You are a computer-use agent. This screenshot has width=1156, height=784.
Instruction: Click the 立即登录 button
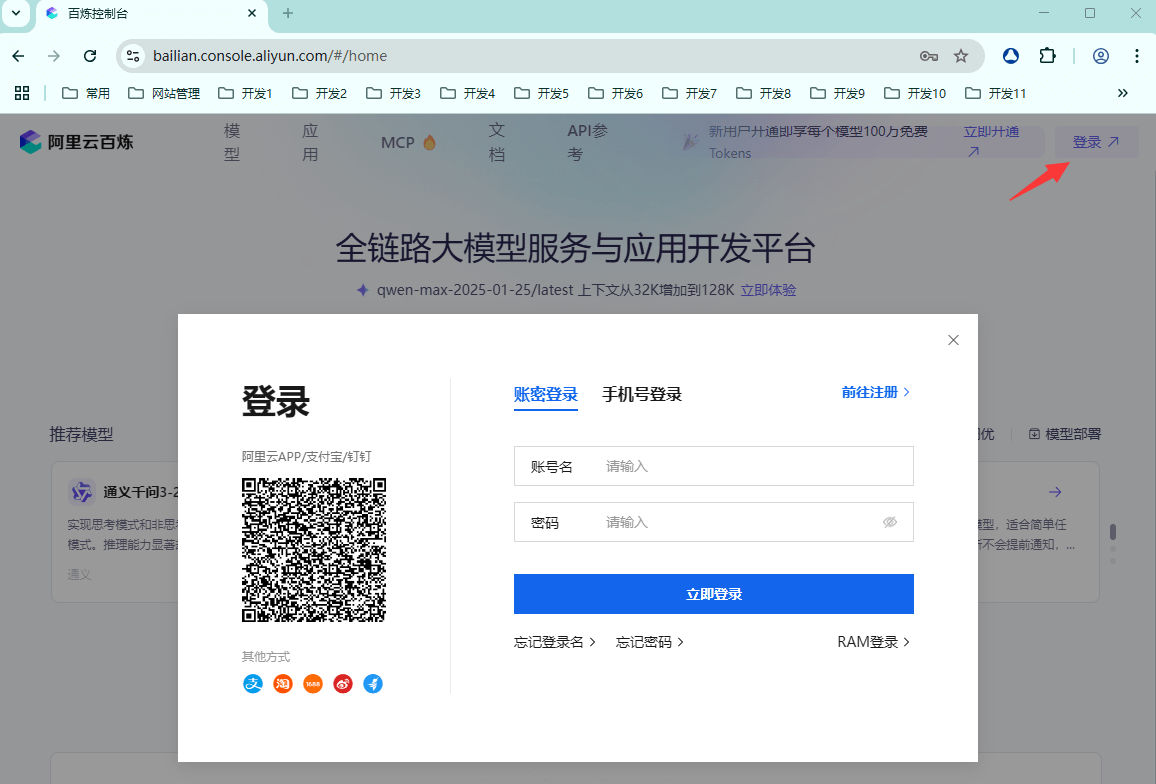pos(714,594)
